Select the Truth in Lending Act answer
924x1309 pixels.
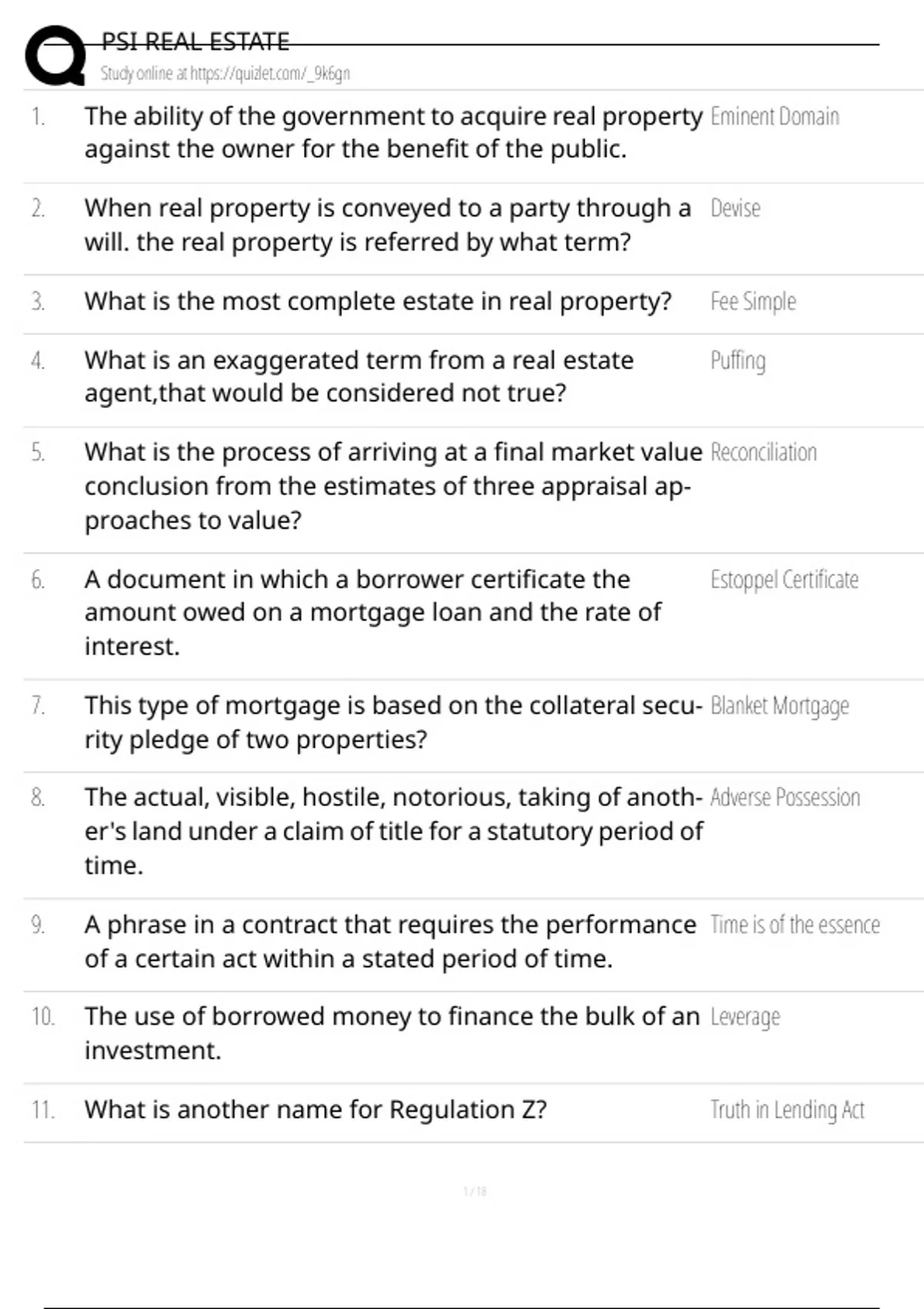click(x=787, y=1110)
